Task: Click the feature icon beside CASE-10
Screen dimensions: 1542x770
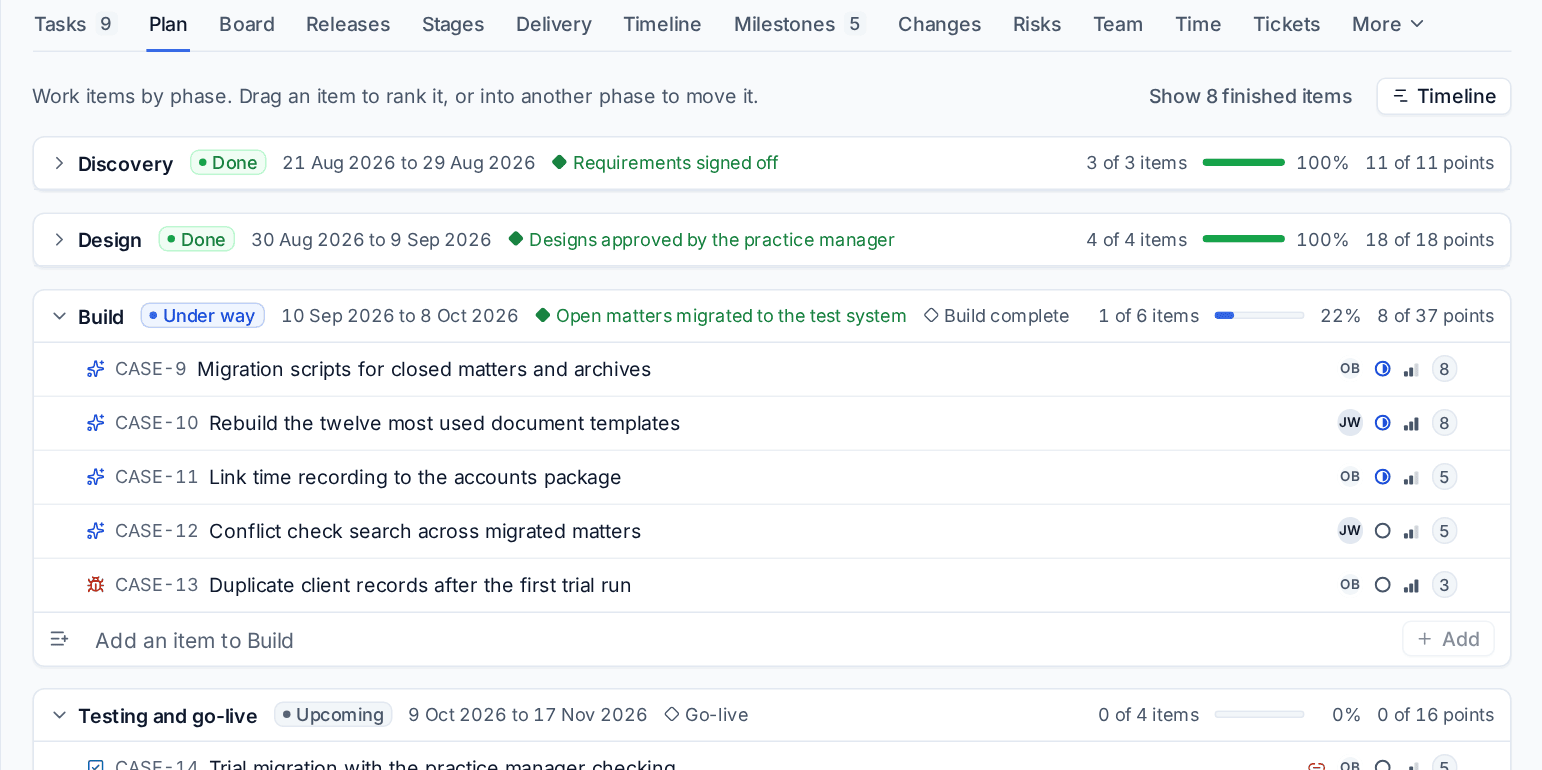Action: (x=96, y=423)
